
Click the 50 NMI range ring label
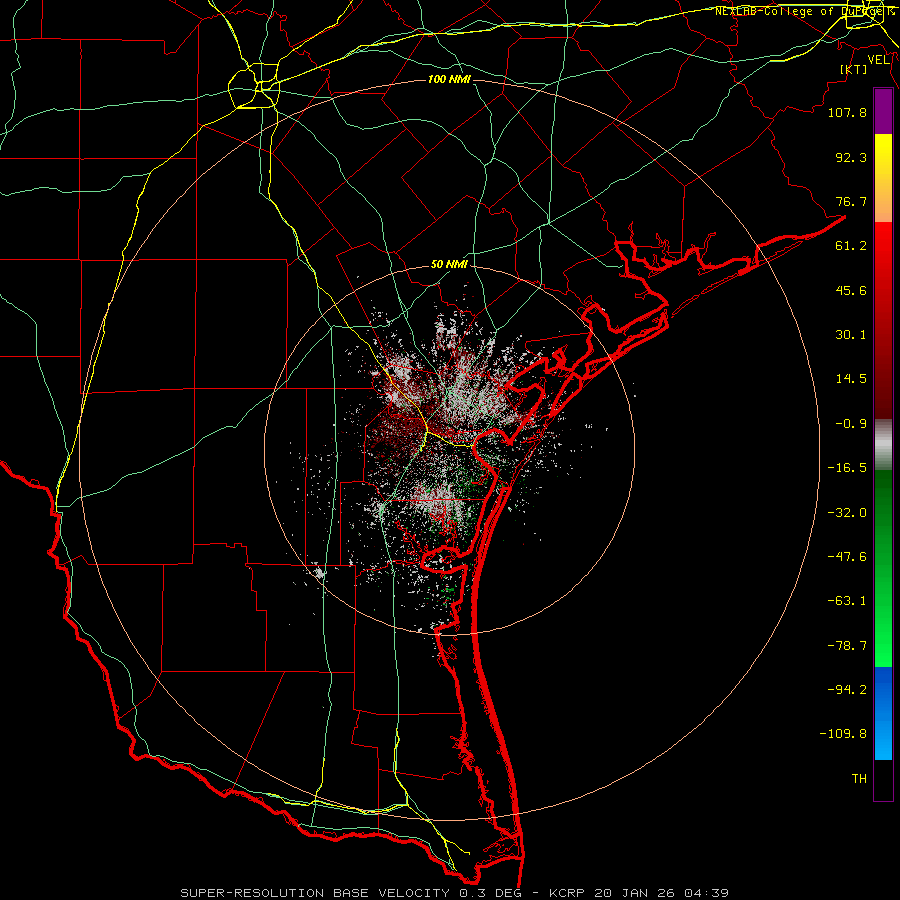(449, 264)
